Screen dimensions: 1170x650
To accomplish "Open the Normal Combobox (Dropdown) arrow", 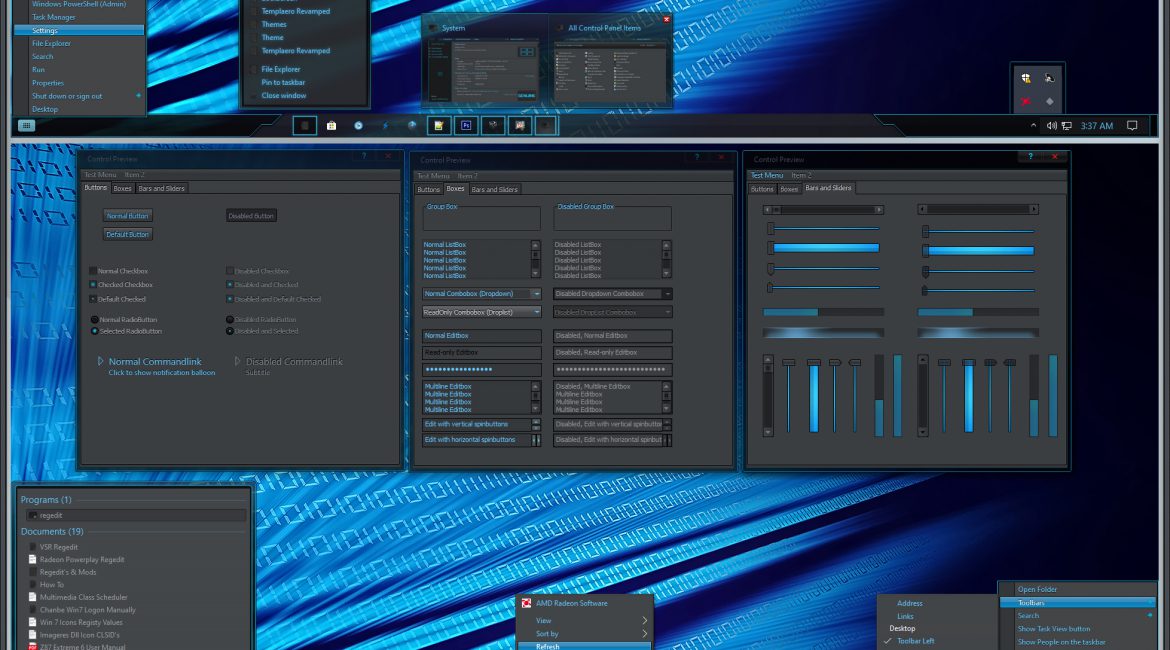I will click(x=536, y=294).
